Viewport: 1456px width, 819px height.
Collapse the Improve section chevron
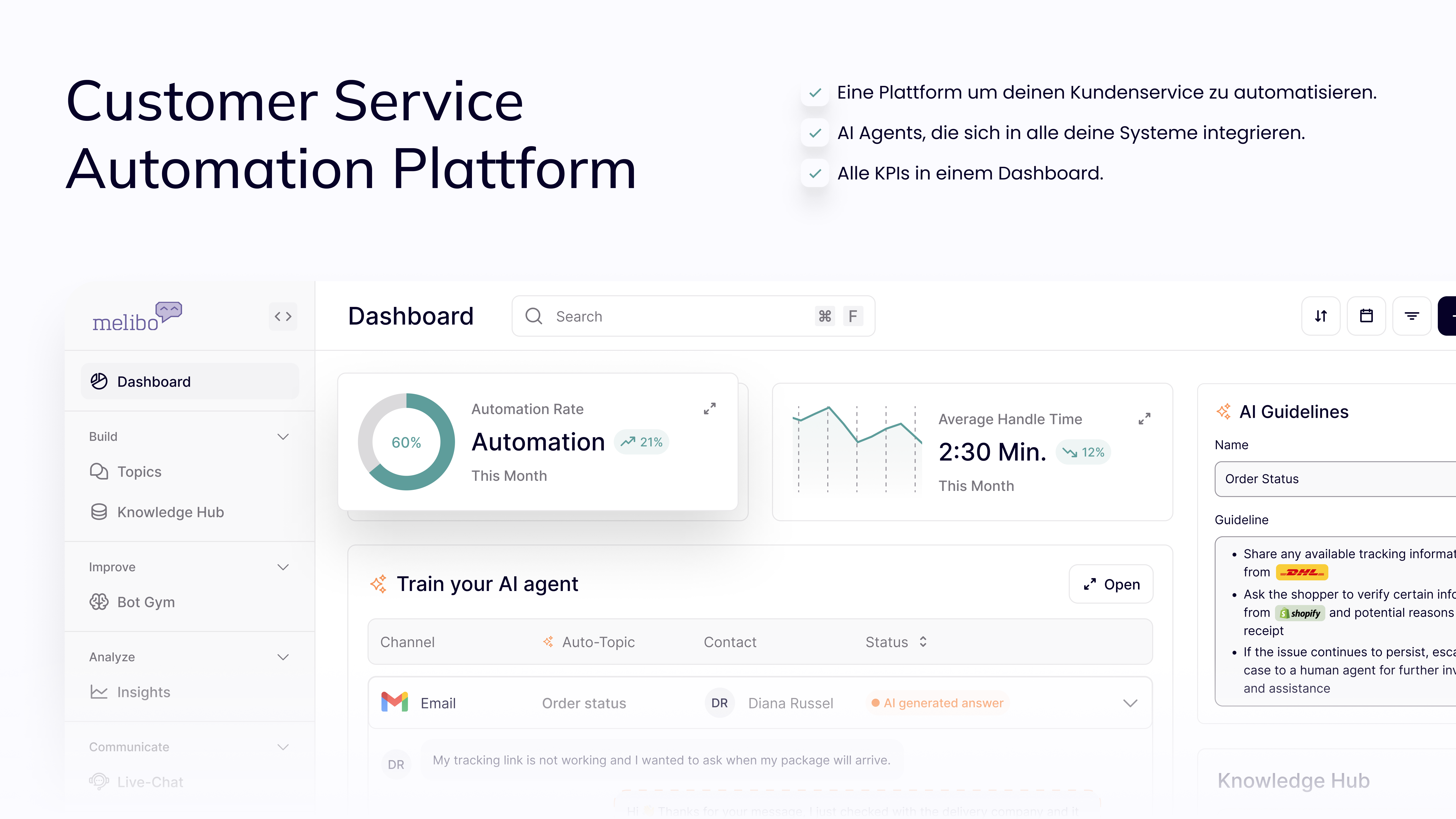(x=283, y=567)
